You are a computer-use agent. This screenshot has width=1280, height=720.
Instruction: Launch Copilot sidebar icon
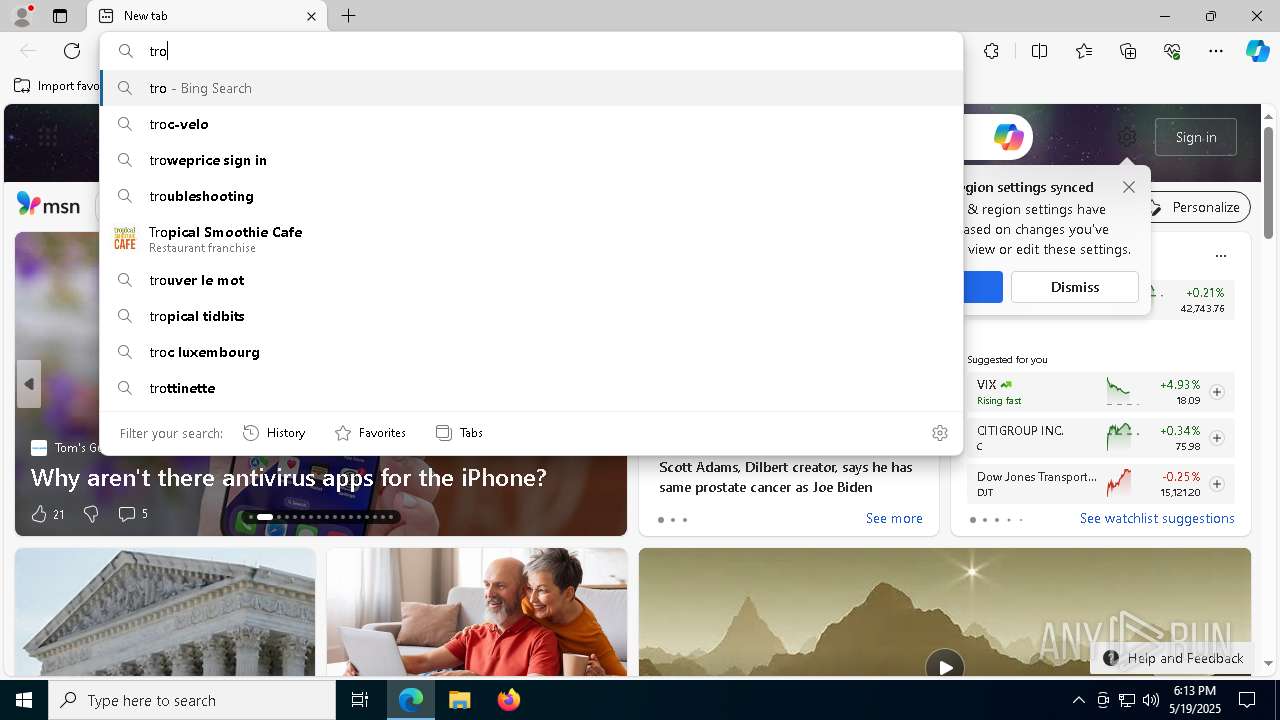[x=1257, y=51]
